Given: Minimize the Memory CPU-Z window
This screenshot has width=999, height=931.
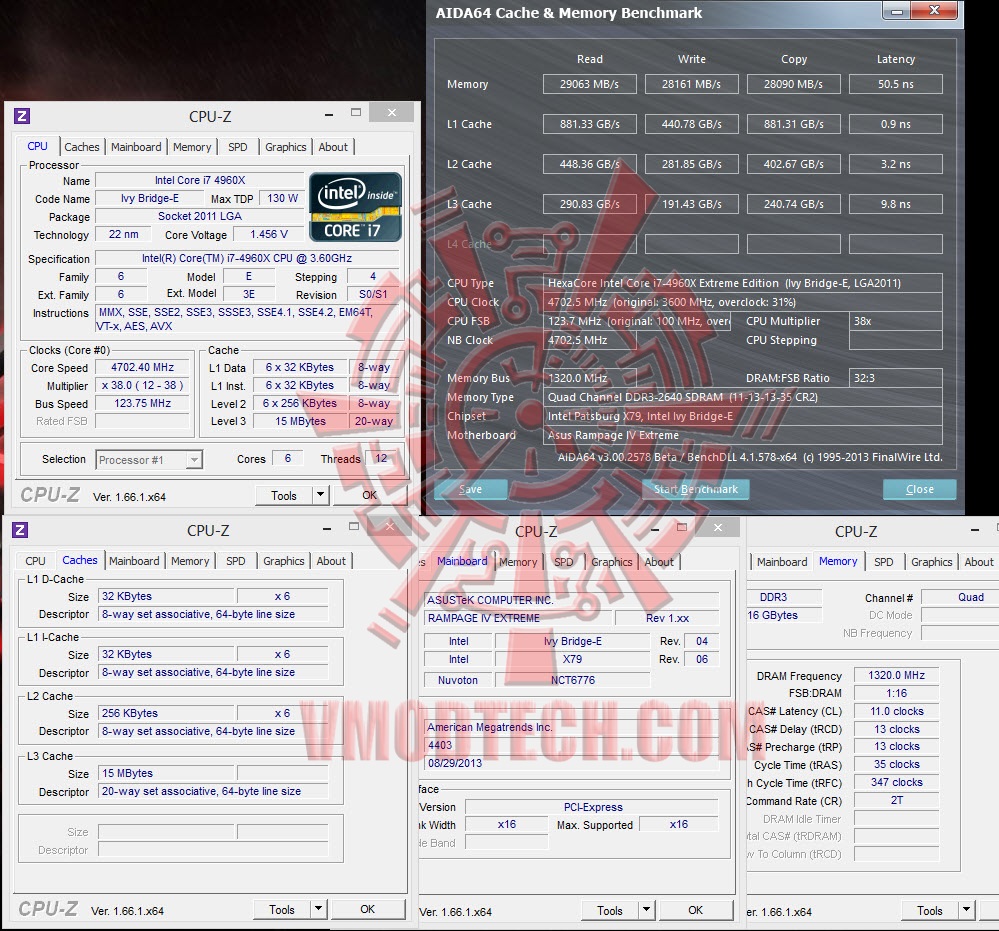Looking at the screenshot, I should pos(975,530).
